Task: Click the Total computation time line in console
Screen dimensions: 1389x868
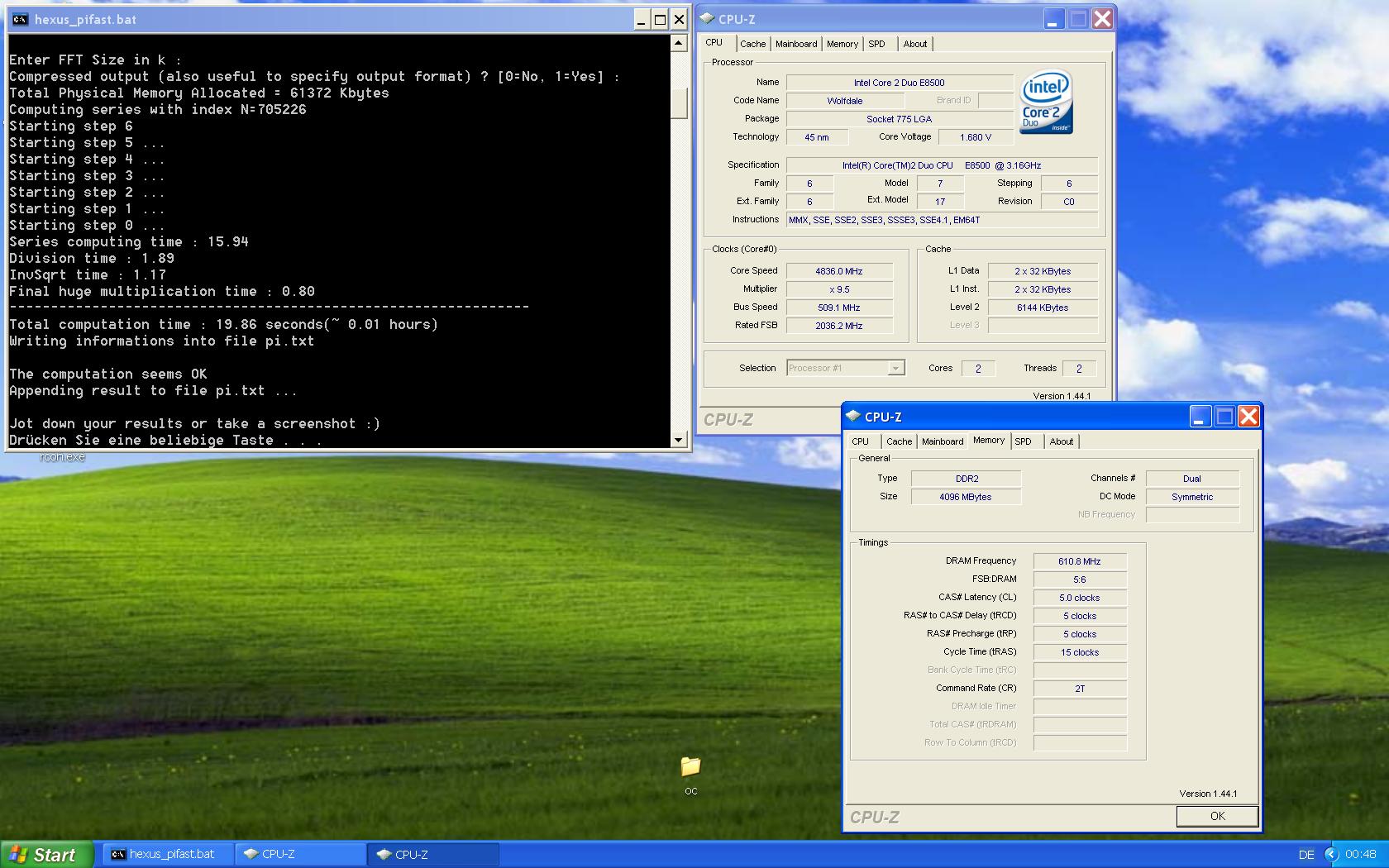Action: click(x=223, y=324)
